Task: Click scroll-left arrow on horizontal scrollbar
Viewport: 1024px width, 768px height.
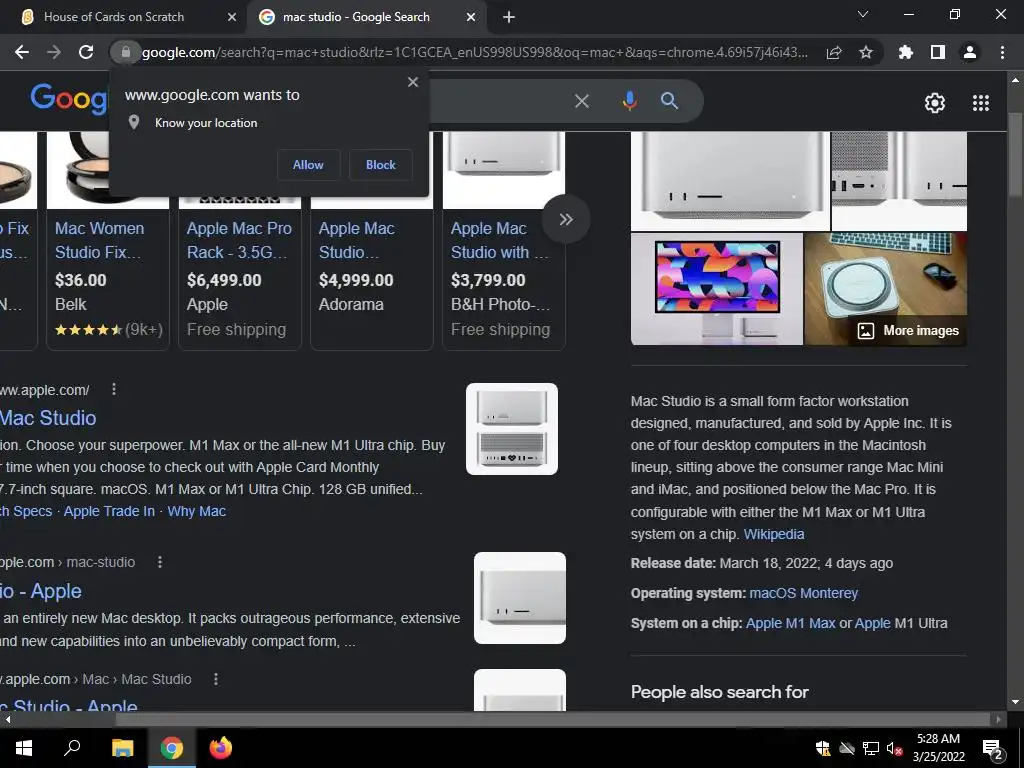Action: (x=8, y=720)
